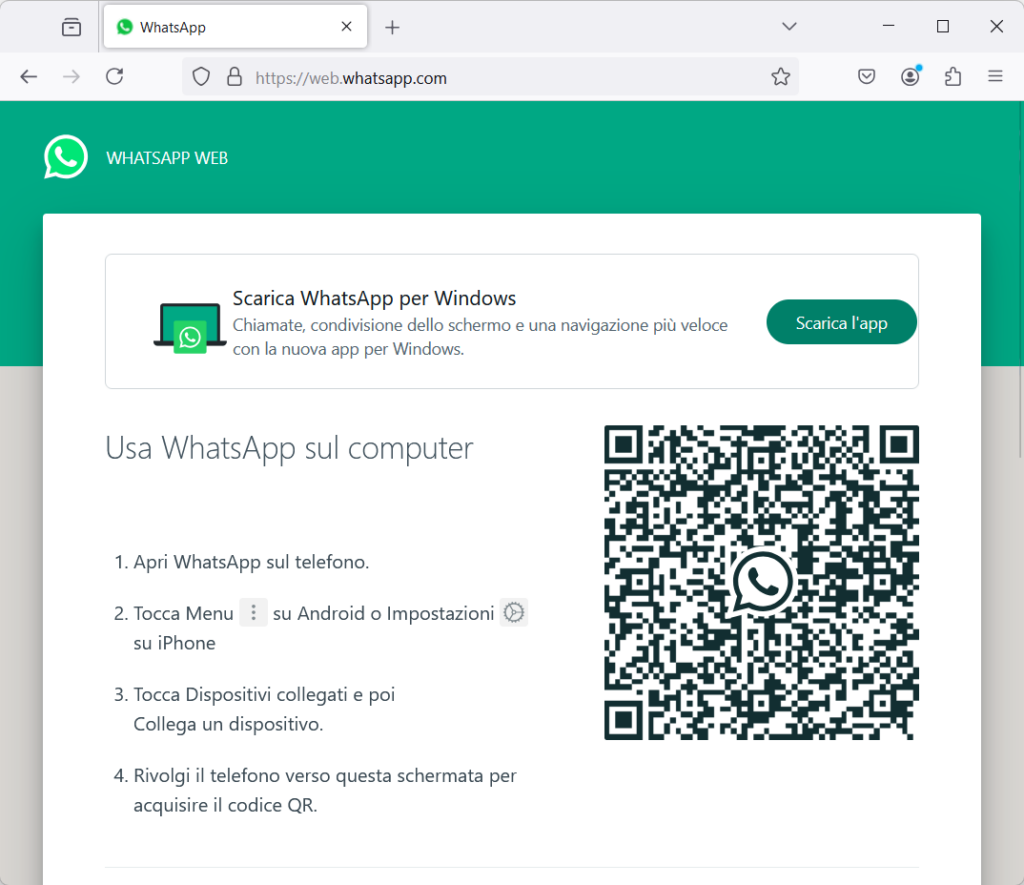
Task: Click the Windows laptop WhatsApp icon
Action: coord(190,327)
